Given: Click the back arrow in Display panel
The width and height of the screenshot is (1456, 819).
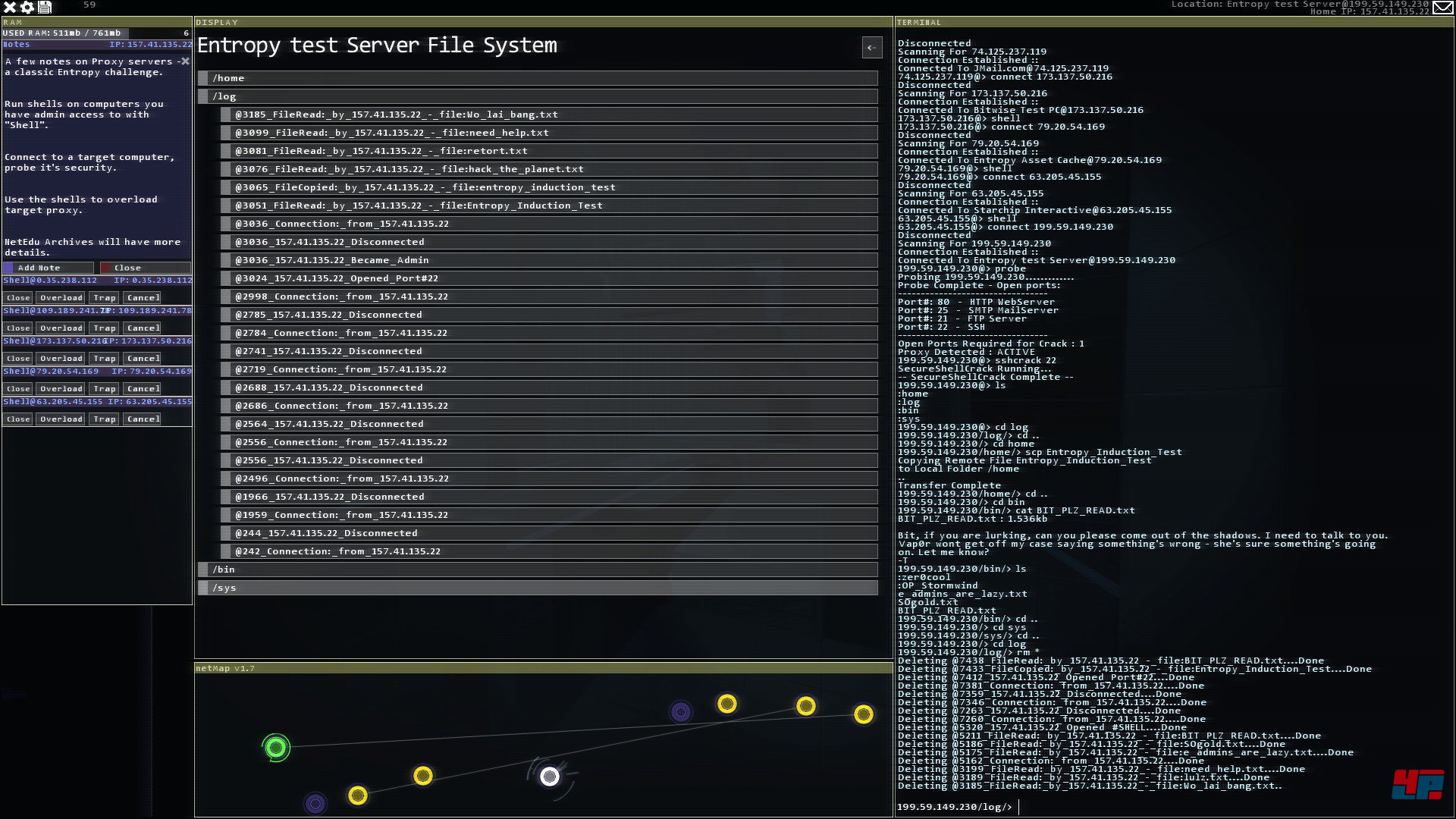Looking at the screenshot, I should pos(872,48).
